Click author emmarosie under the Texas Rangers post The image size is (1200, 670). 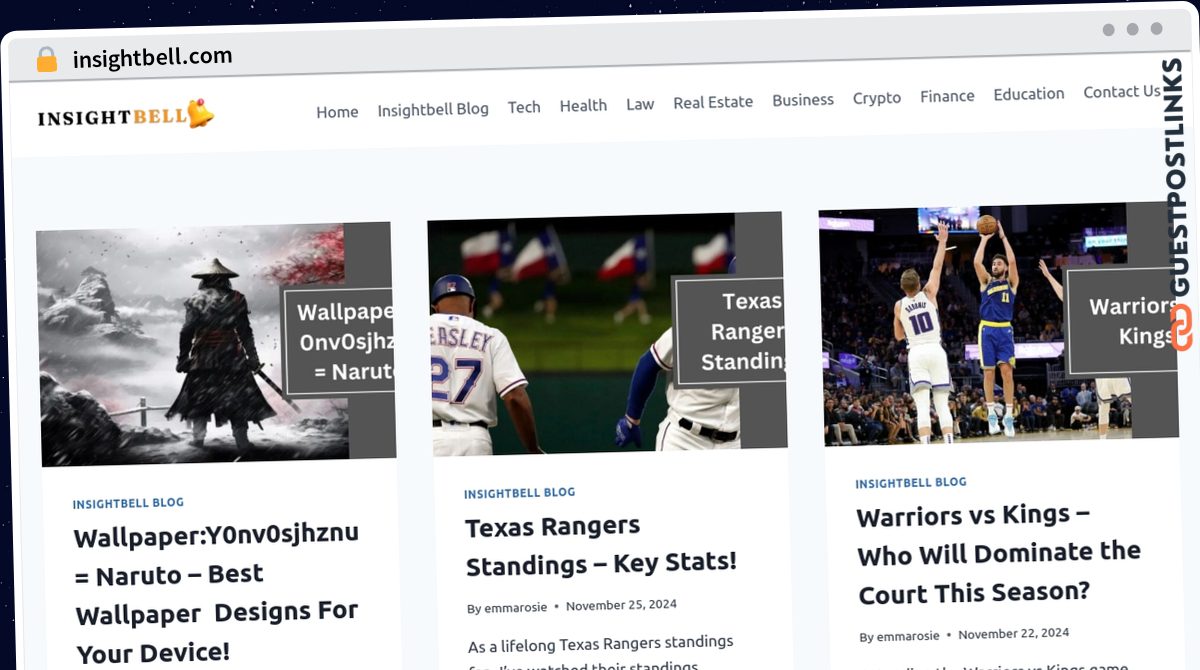pos(512,607)
